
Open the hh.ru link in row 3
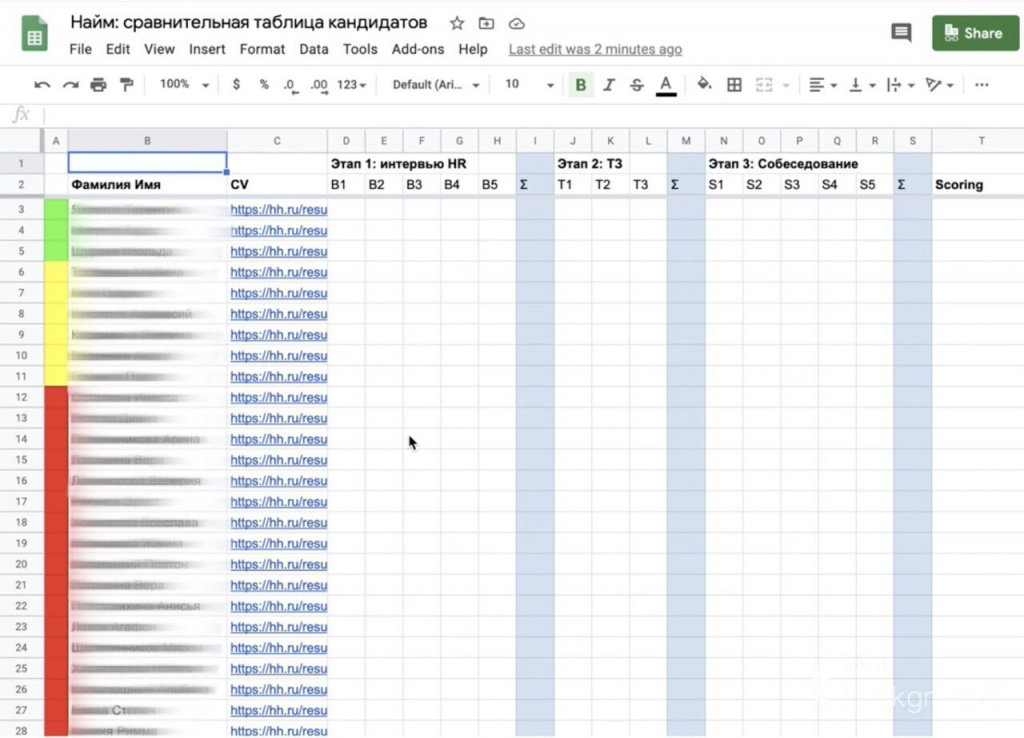[x=279, y=210]
